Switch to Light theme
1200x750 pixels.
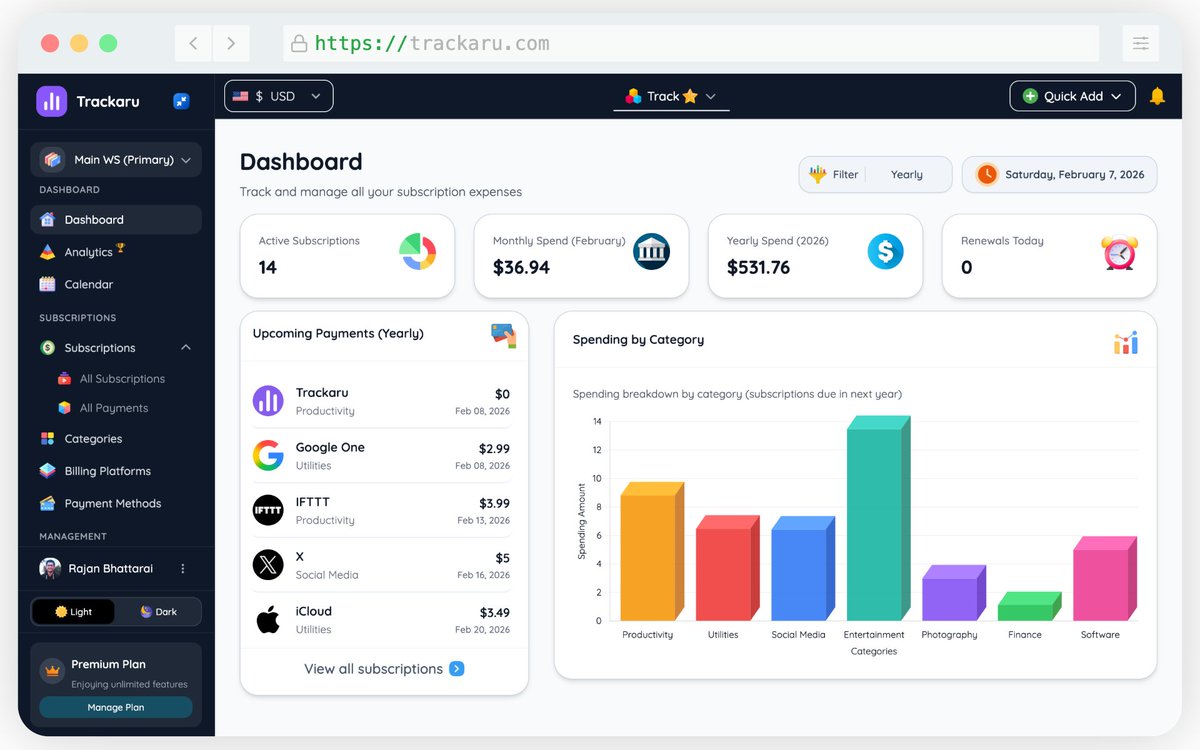point(73,612)
